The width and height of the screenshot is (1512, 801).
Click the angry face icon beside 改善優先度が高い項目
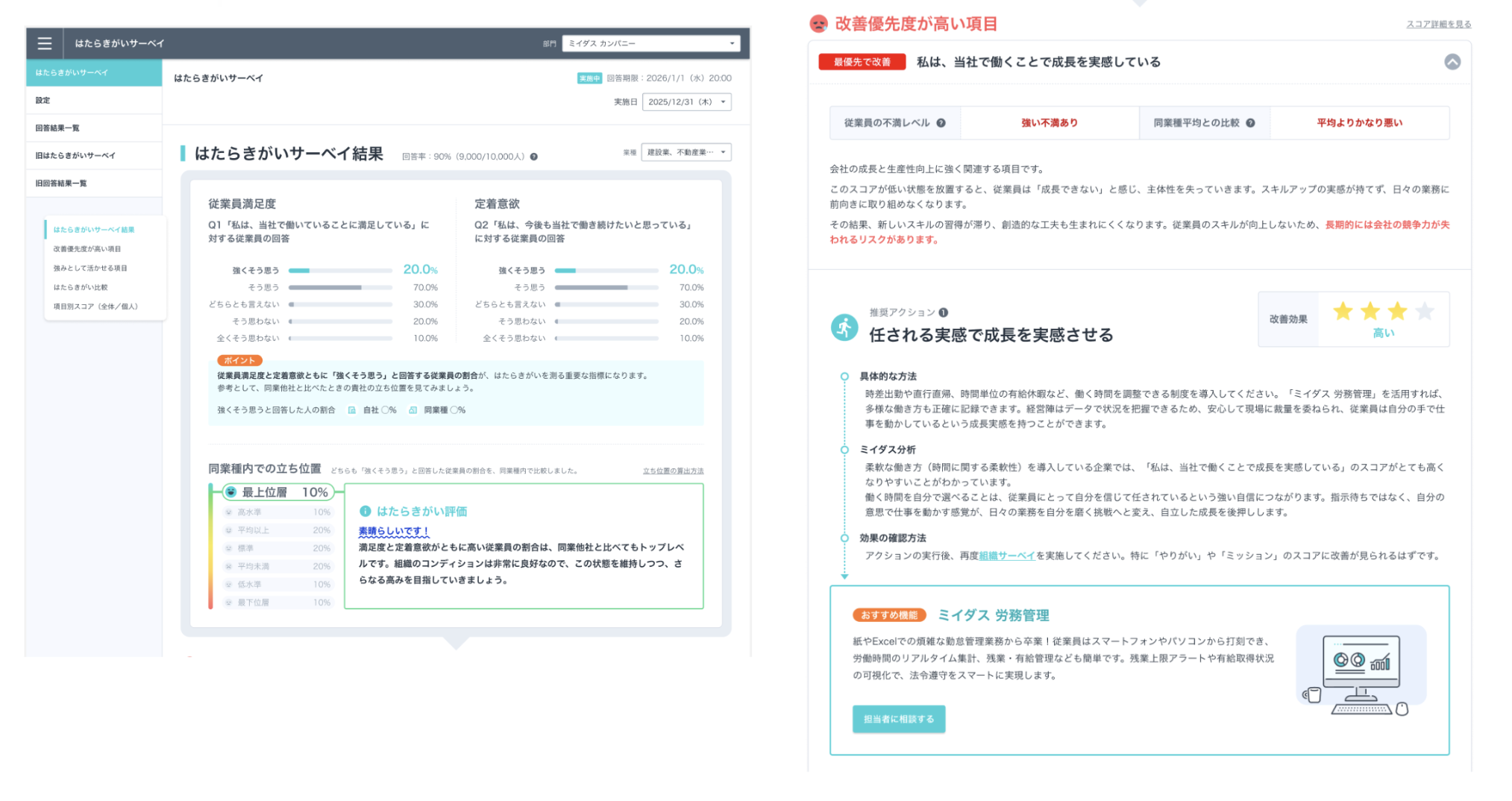point(818,24)
